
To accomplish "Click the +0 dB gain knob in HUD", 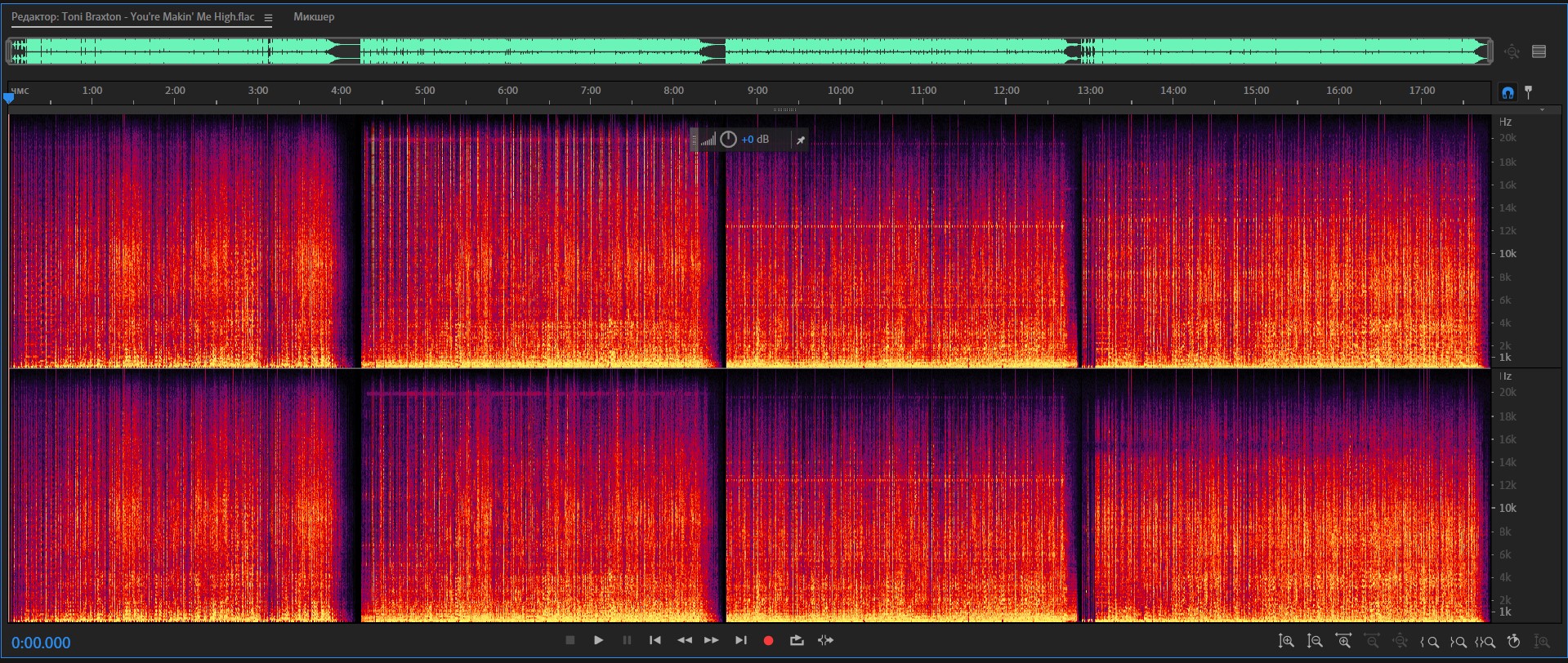I will pos(728,140).
